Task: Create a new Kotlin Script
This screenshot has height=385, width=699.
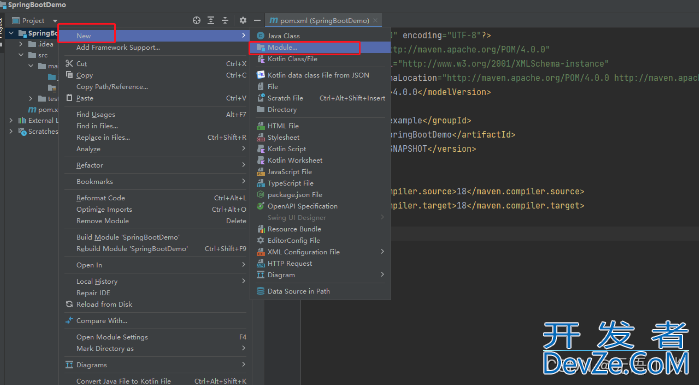Action: pos(321,149)
